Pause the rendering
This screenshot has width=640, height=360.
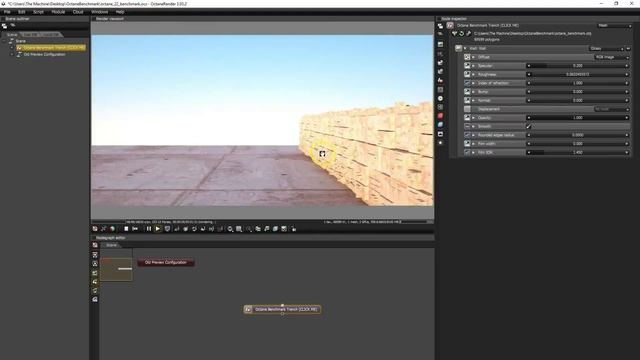tap(149, 229)
